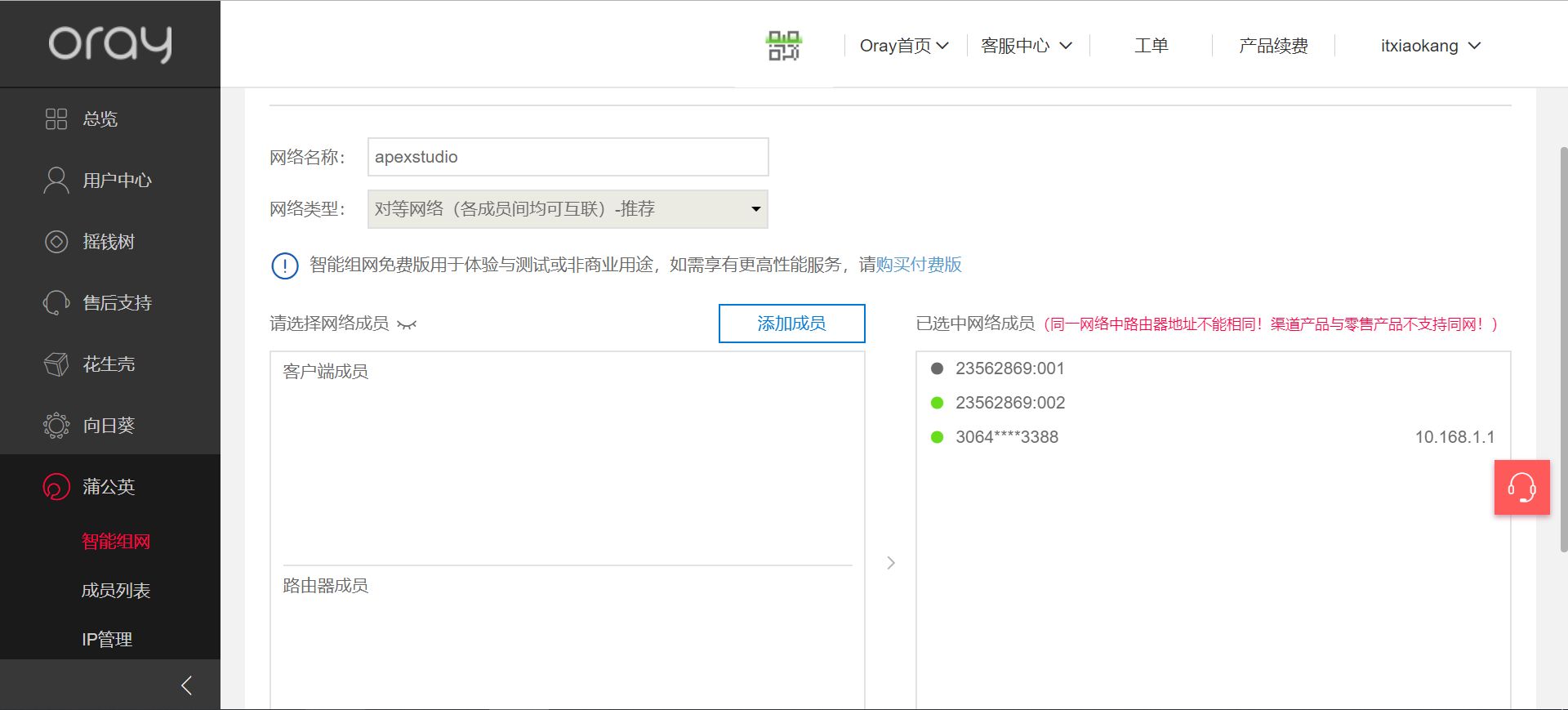
Task: Focus the 网络名称 field containing apexstudio
Action: pyautogui.click(x=568, y=157)
